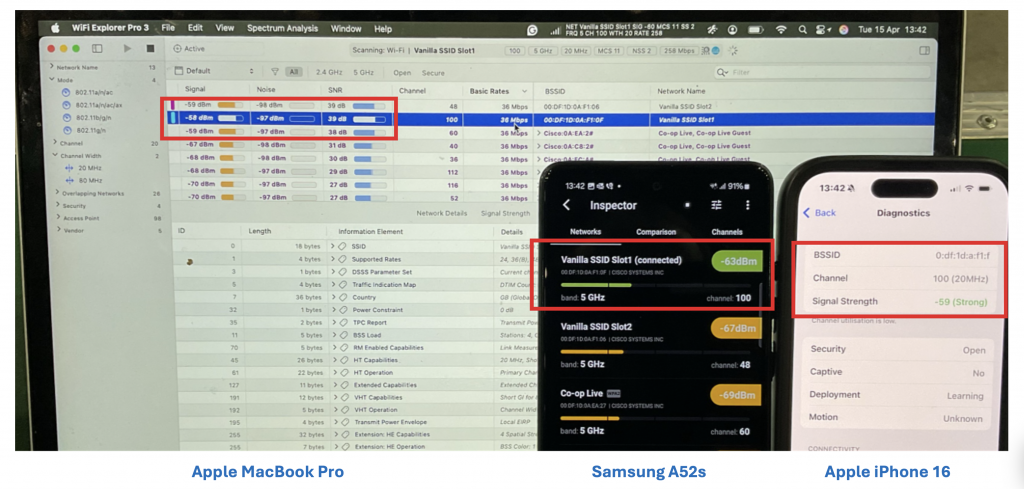
Task: Toggle the right inspector panel icon
Action: pos(924,49)
